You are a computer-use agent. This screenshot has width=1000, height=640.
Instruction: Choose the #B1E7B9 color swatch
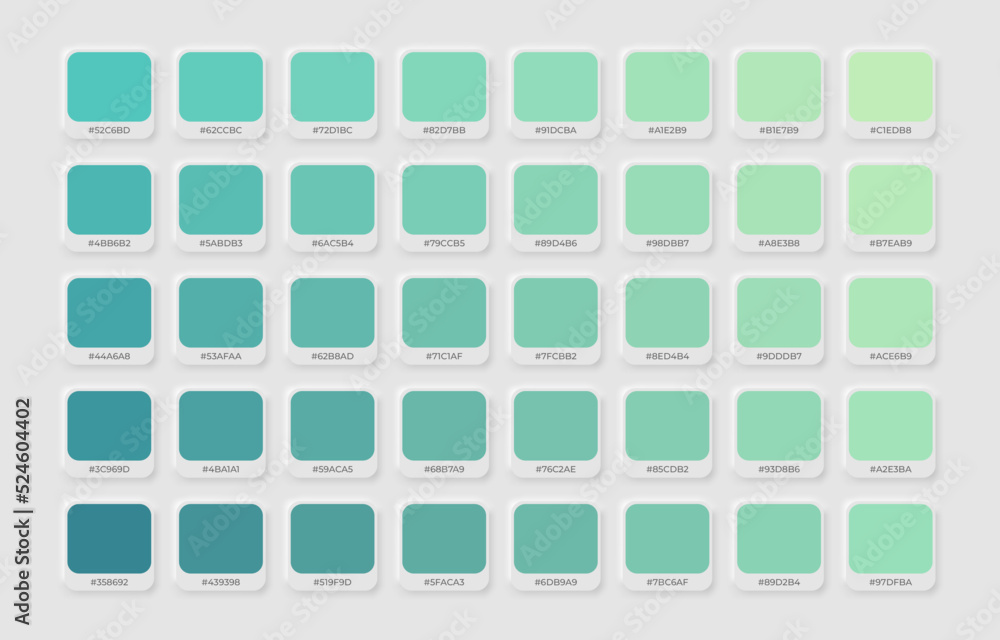pos(779,87)
